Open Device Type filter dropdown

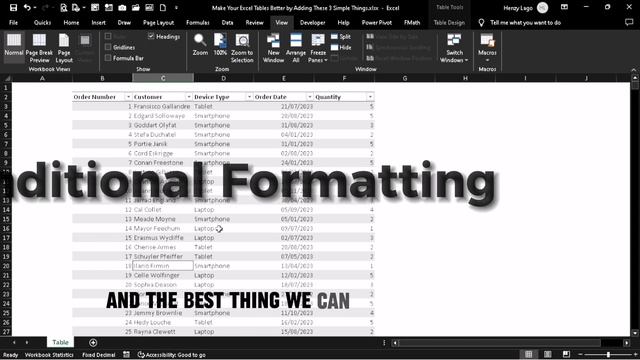pos(249,97)
